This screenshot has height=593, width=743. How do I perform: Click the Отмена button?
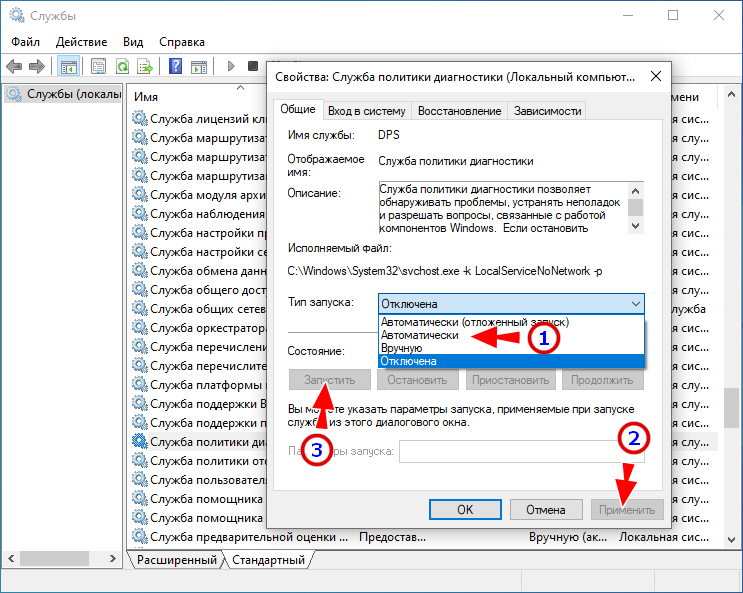point(546,510)
